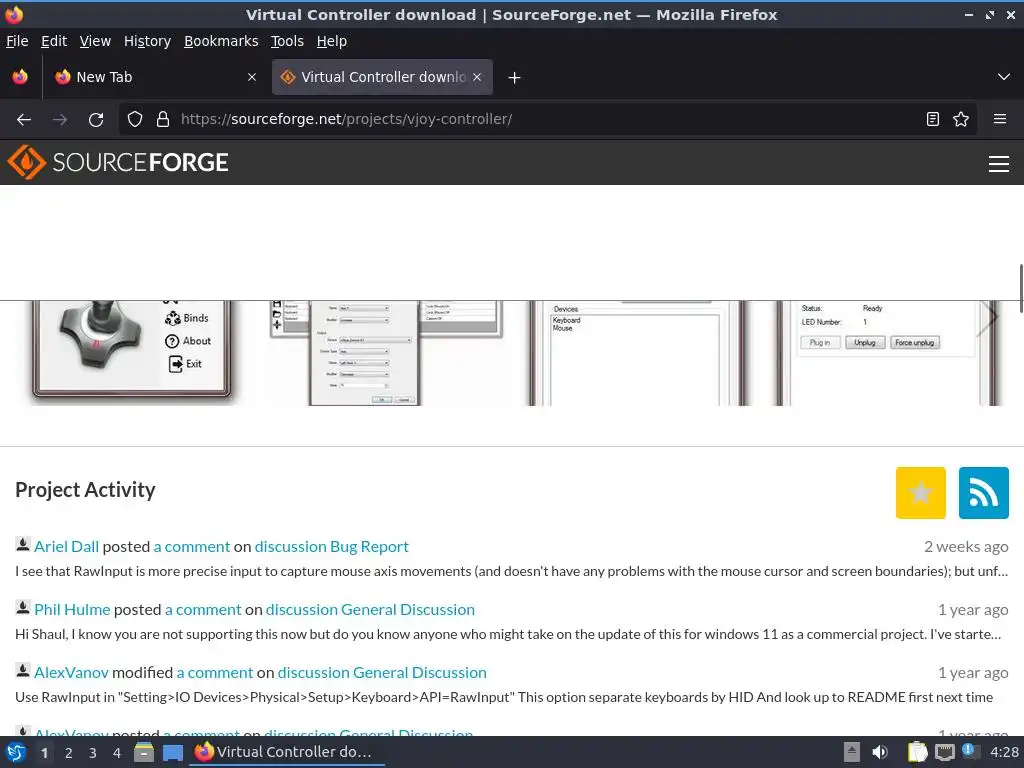Open Phil Hulme's 'a comment' link
The width and height of the screenshot is (1024, 768).
pos(203,609)
